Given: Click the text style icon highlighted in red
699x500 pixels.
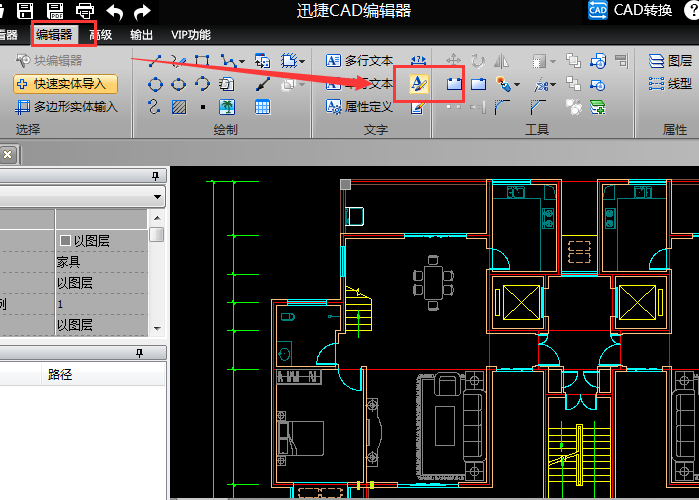Looking at the screenshot, I should tap(419, 83).
